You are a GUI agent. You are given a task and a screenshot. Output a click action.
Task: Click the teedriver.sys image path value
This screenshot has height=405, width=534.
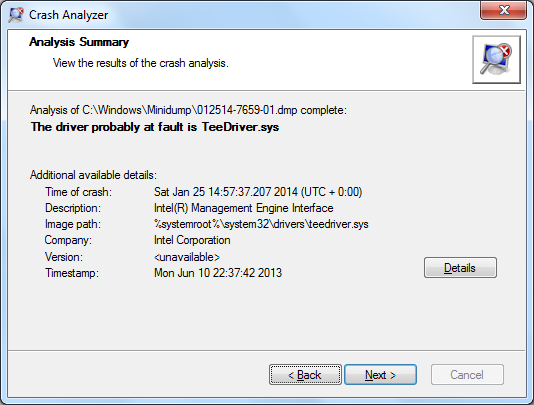click(x=261, y=224)
